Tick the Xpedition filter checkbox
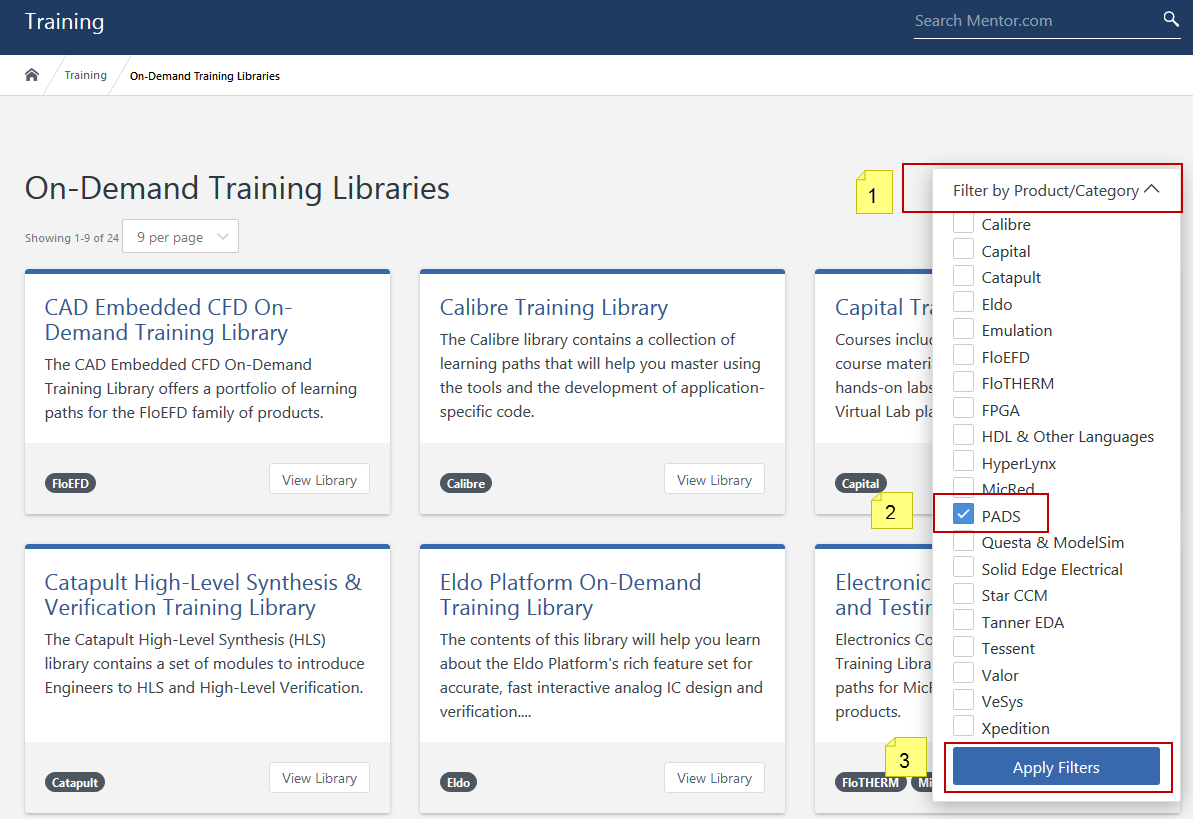 (x=963, y=726)
